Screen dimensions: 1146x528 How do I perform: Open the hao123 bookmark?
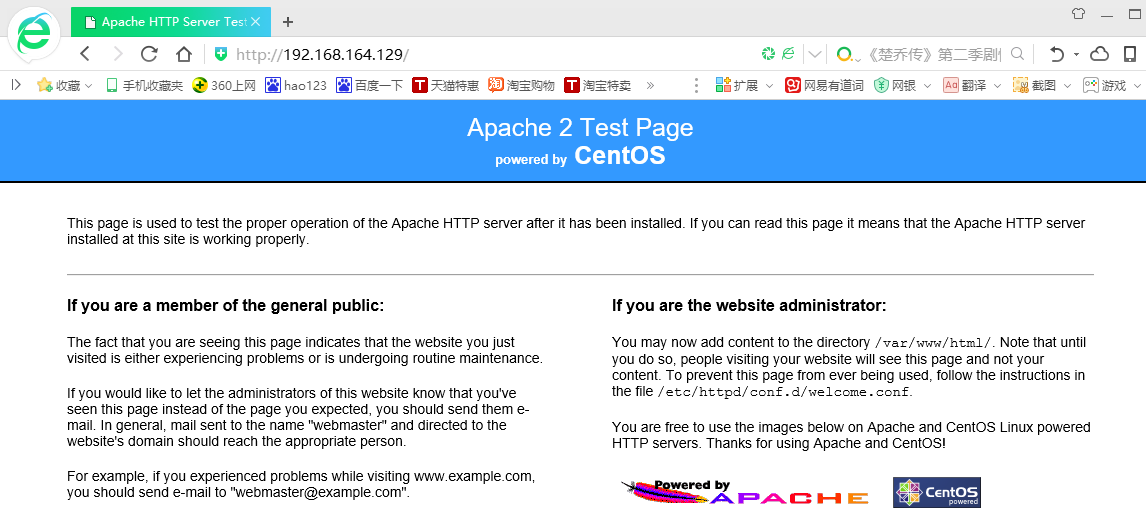[296, 86]
